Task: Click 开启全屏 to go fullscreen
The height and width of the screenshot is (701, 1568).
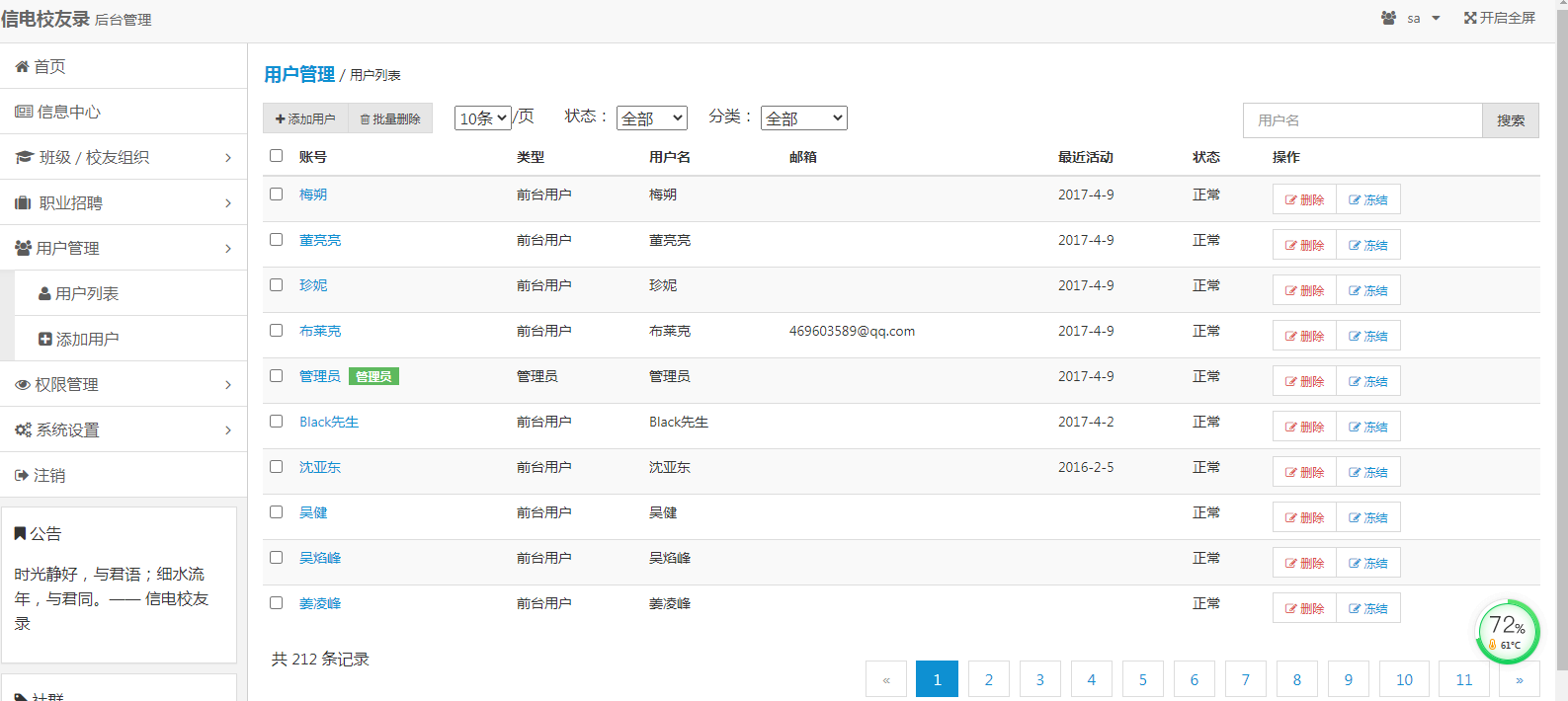Action: pos(1500,18)
